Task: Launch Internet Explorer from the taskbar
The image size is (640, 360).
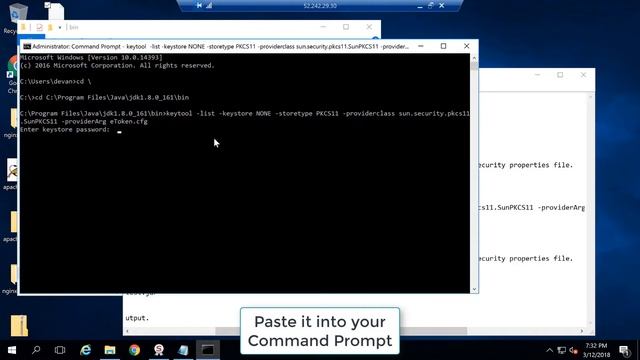Action: tap(85, 350)
